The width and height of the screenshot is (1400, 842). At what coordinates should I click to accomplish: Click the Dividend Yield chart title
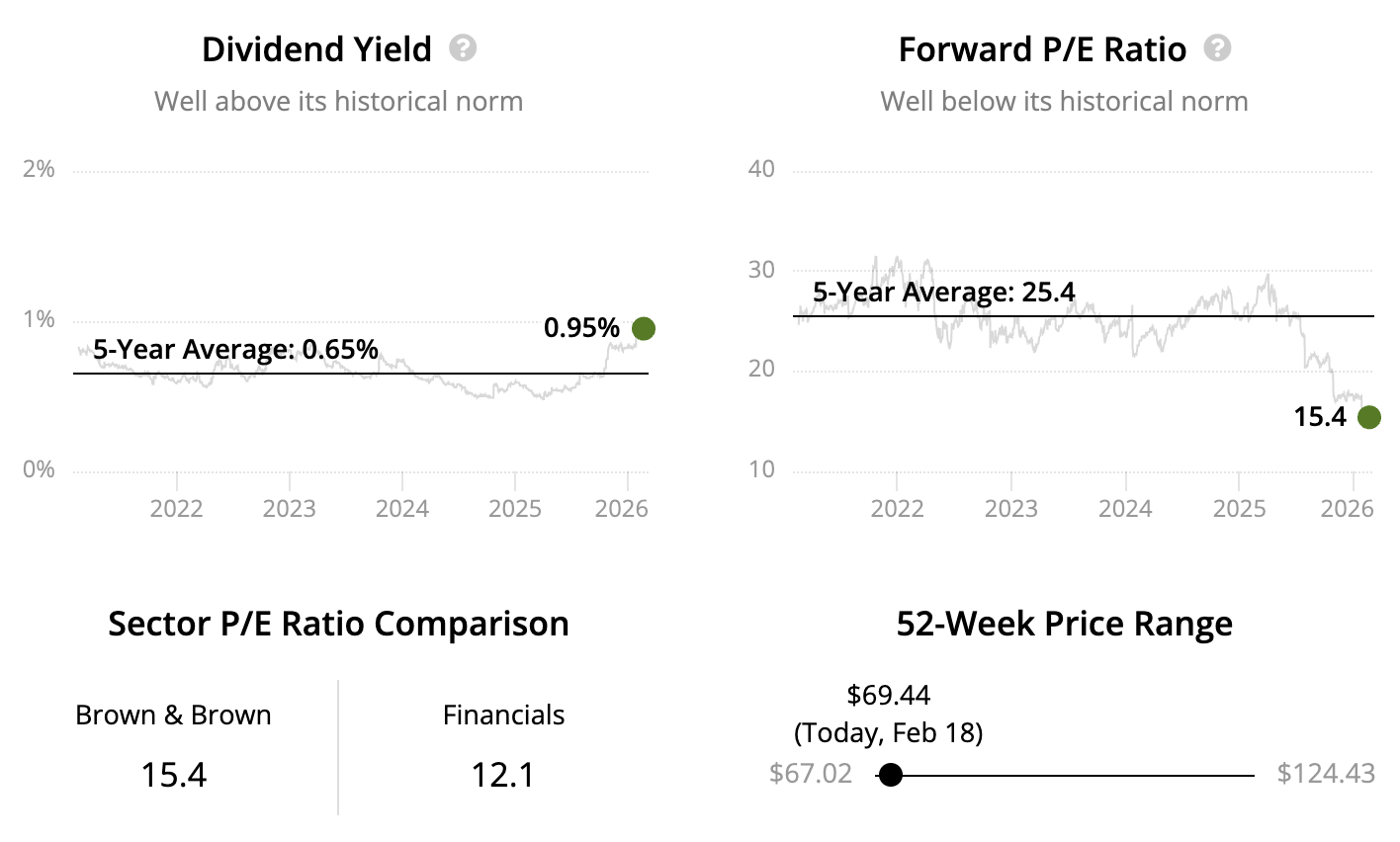coord(316,49)
